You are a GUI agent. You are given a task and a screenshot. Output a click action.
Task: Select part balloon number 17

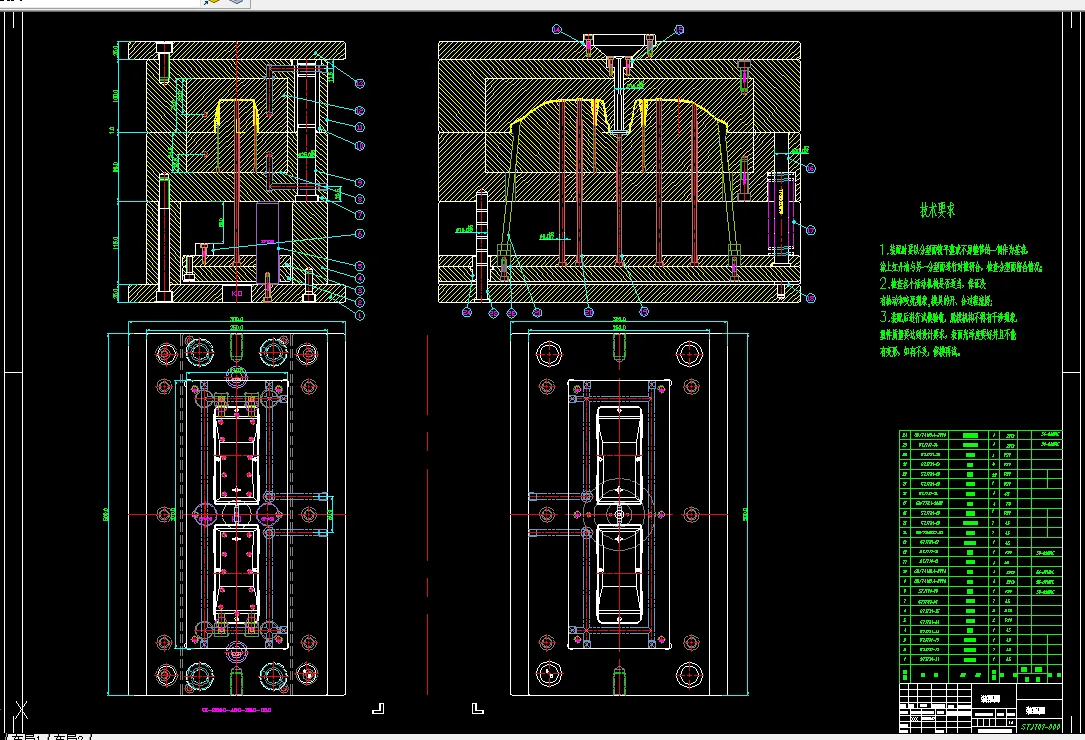811,230
